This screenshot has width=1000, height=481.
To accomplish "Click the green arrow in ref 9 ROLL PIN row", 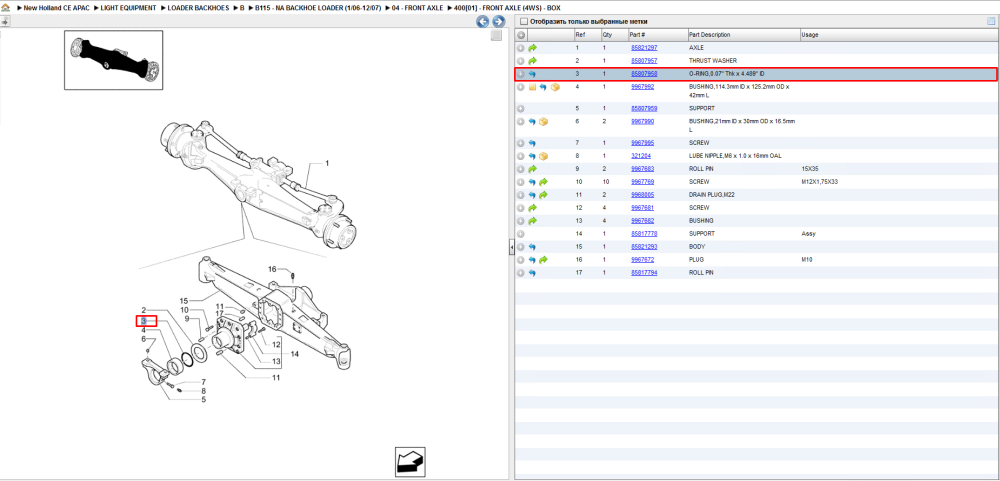I will (533, 169).
